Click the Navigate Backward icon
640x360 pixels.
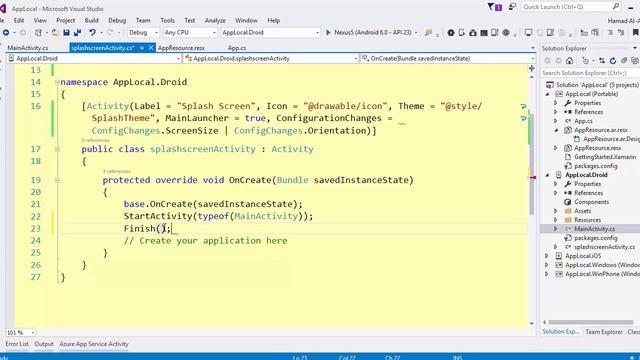(6, 32)
